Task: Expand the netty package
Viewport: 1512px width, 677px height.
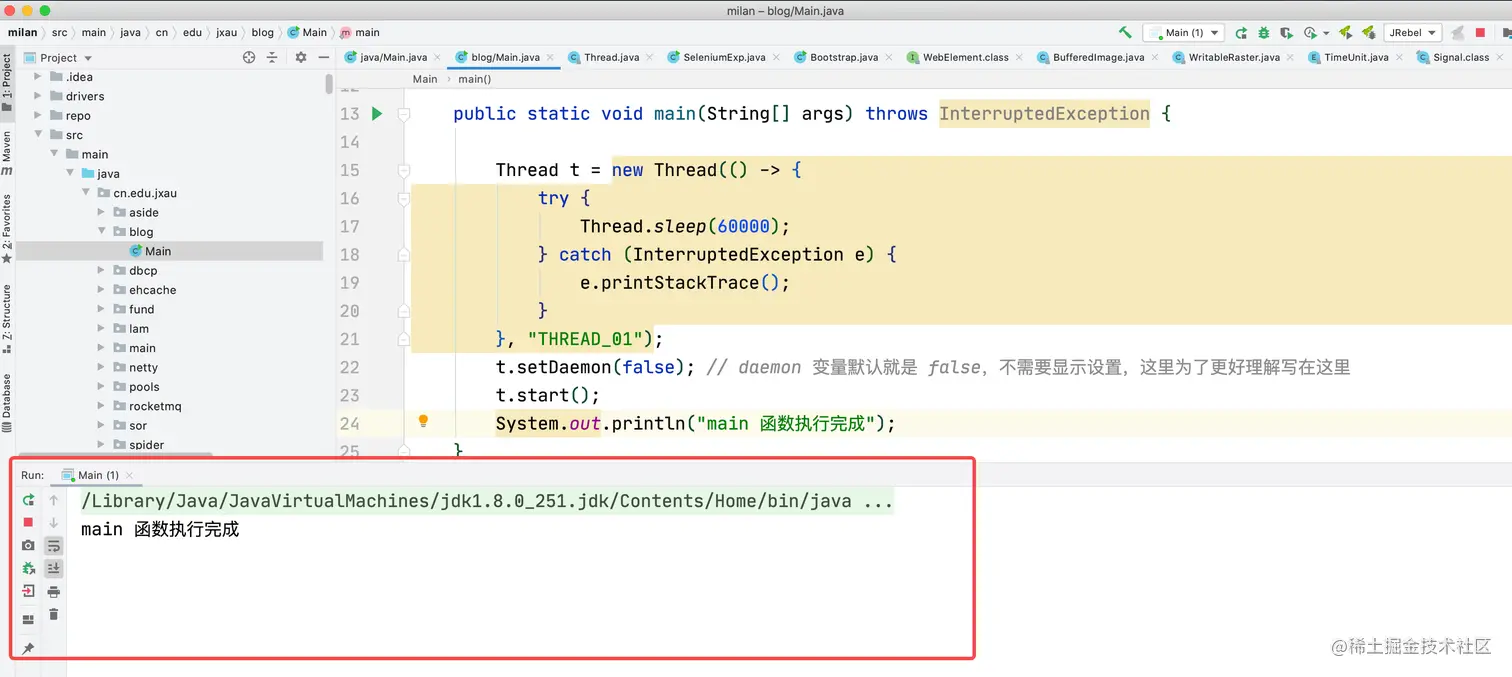Action: pyautogui.click(x=102, y=367)
